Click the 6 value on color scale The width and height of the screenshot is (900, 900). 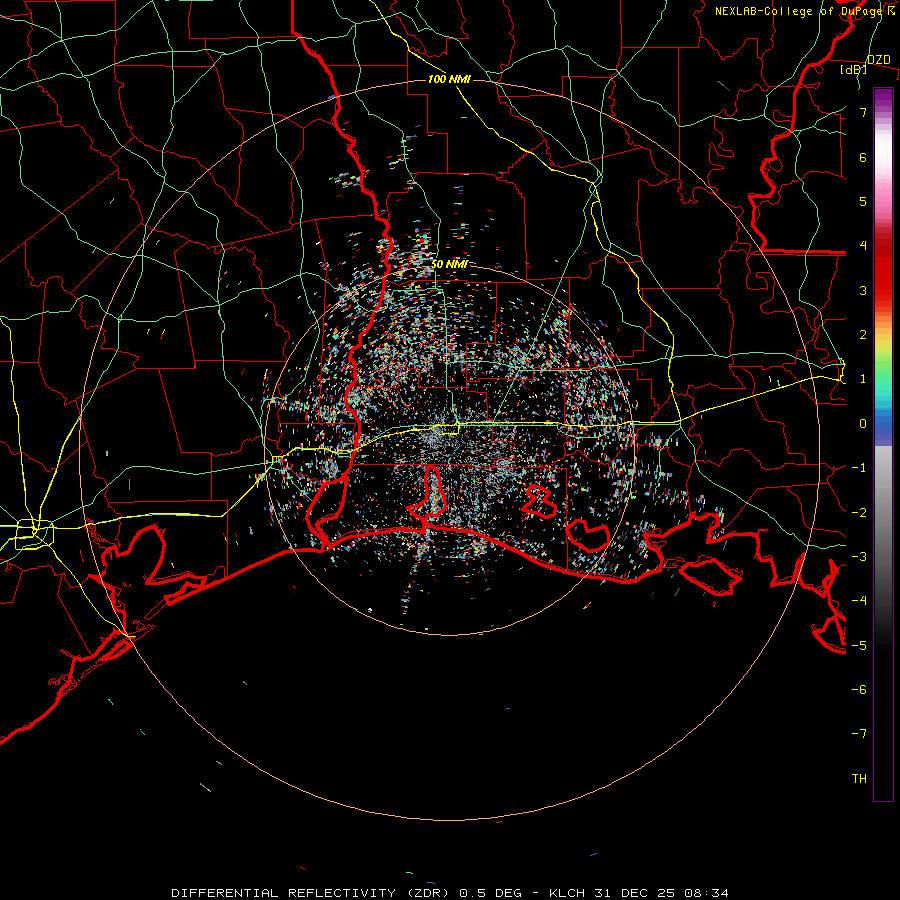click(863, 157)
